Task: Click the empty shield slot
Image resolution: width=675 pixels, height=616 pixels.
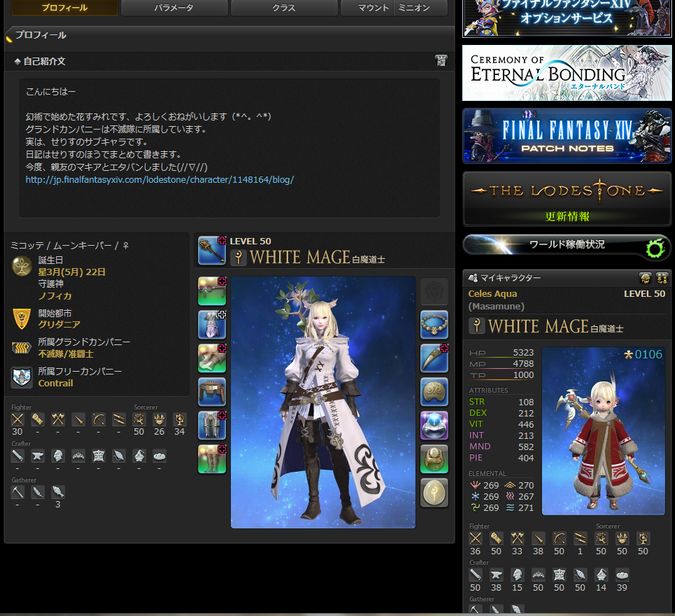Action: tap(434, 291)
